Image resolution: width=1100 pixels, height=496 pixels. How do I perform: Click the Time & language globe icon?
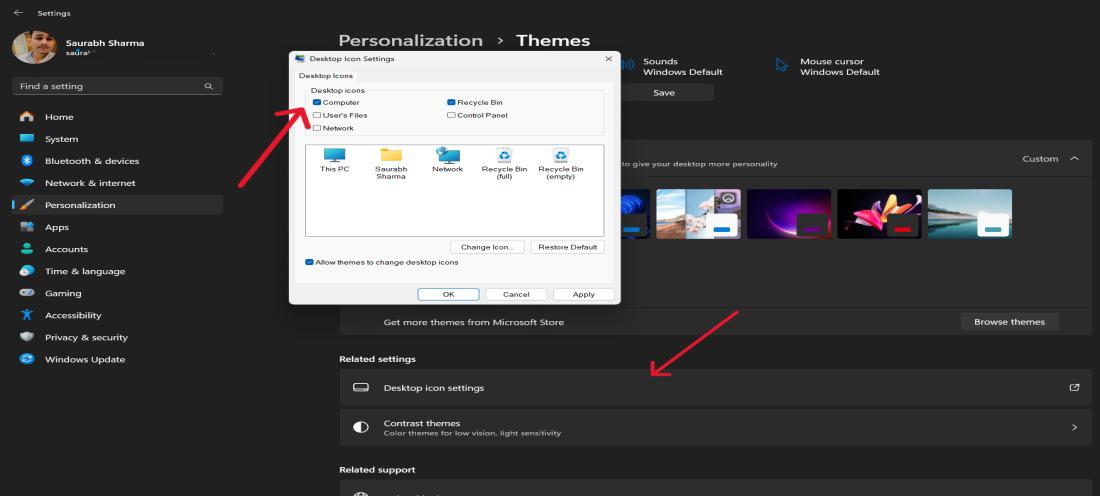[27, 271]
